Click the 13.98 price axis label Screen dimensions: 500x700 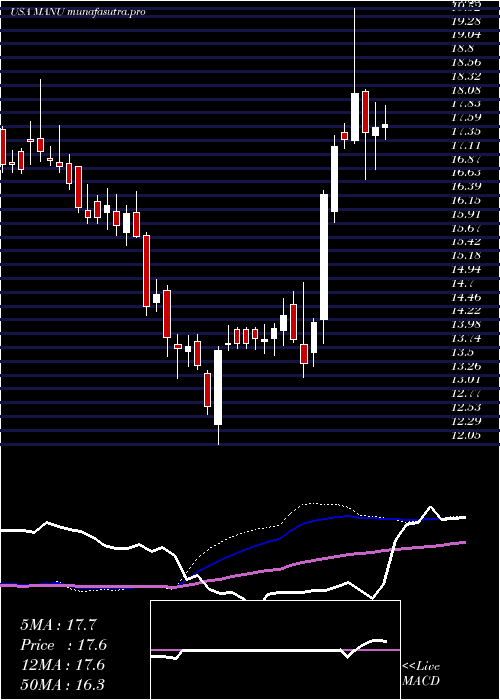point(467,325)
